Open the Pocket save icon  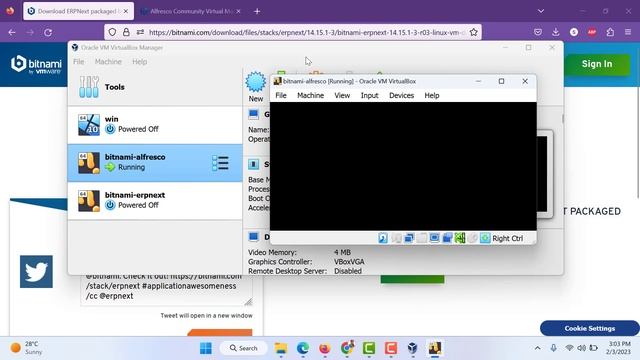(x=538, y=32)
